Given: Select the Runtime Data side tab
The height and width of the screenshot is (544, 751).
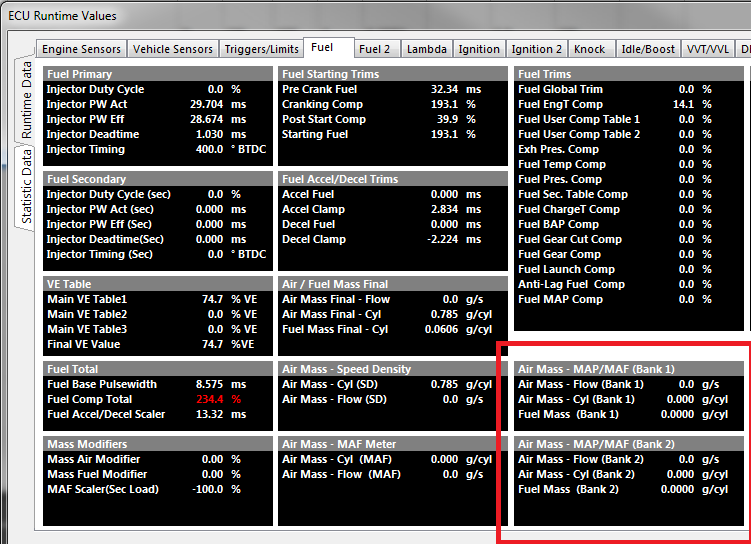Looking at the screenshot, I should coord(26,100).
